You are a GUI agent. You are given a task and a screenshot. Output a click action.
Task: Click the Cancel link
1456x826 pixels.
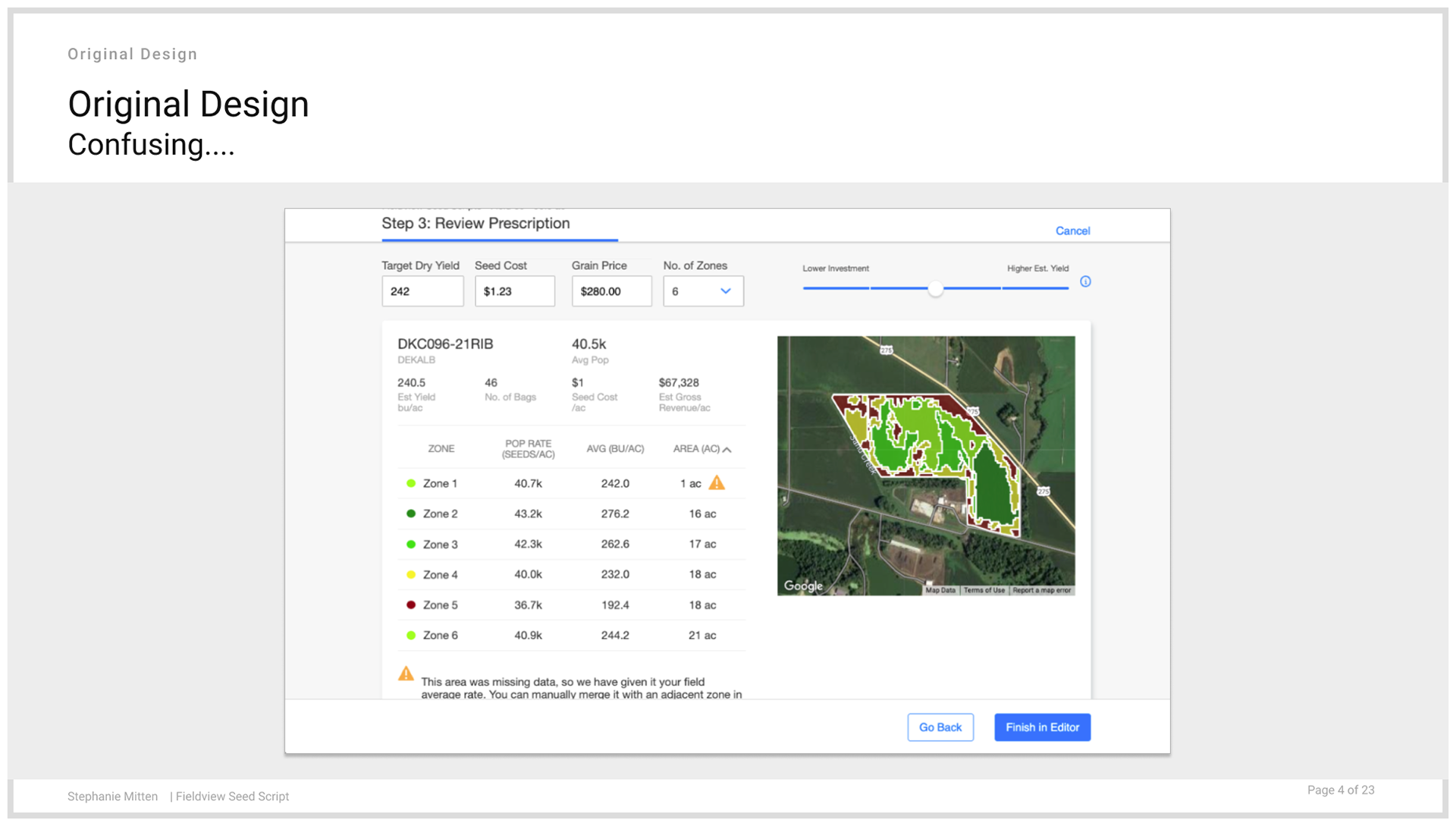tap(1072, 231)
